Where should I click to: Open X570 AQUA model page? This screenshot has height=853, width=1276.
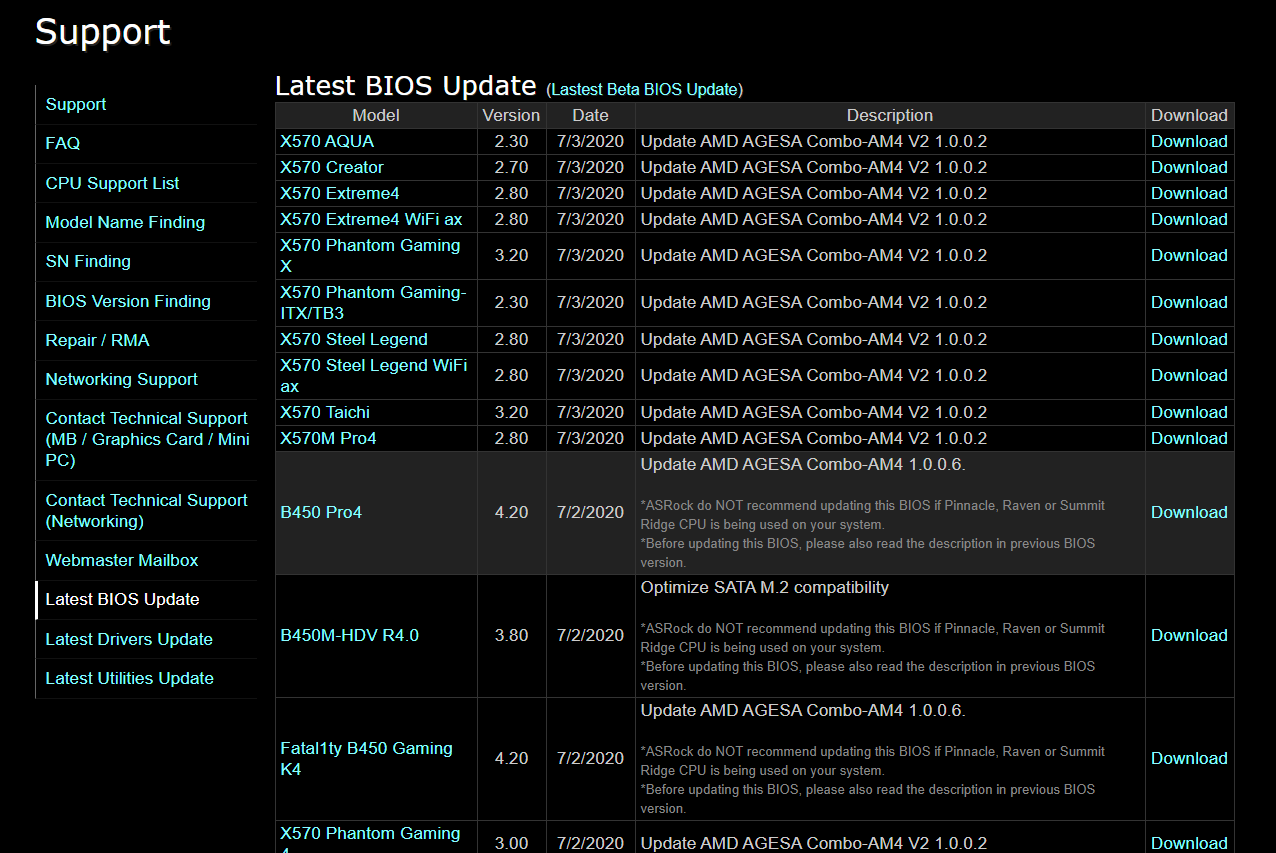[x=327, y=141]
